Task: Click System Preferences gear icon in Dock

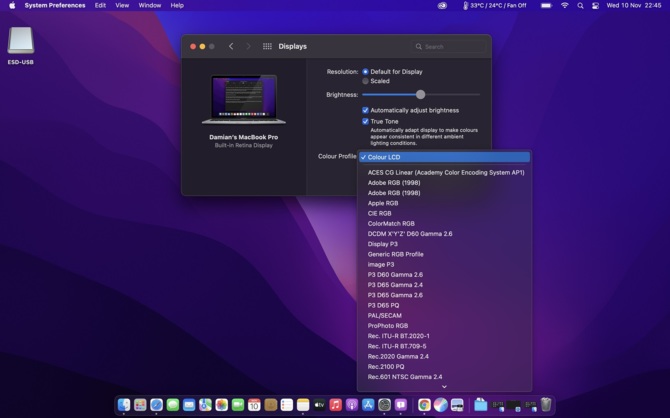Action: (x=384, y=404)
